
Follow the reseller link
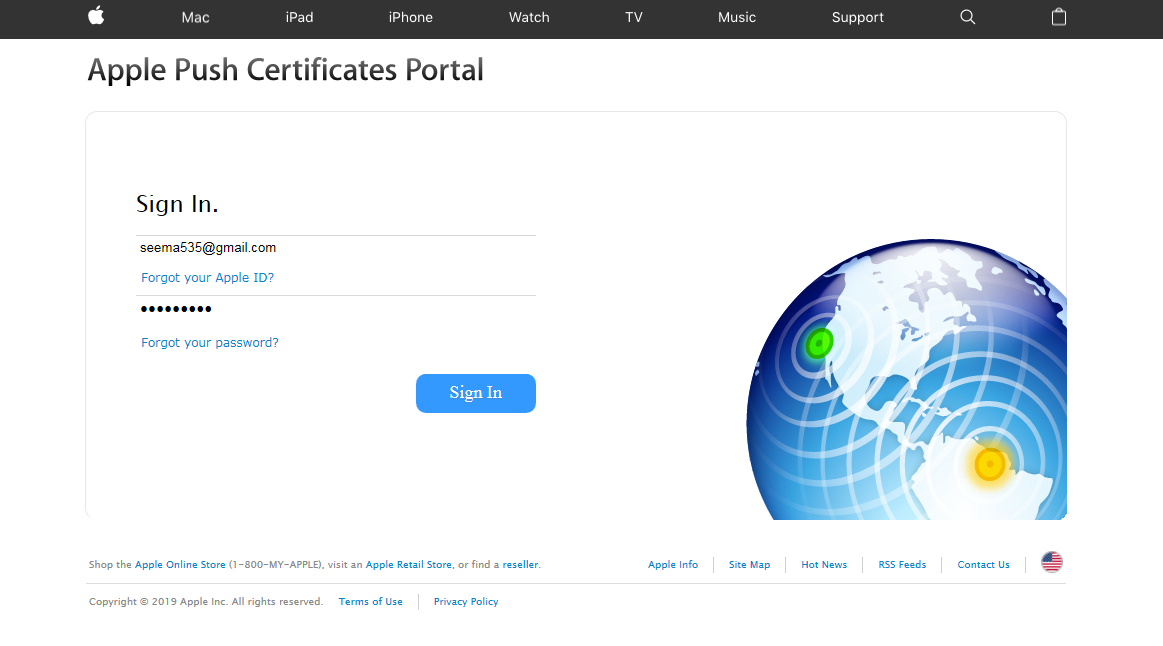pyautogui.click(x=520, y=564)
